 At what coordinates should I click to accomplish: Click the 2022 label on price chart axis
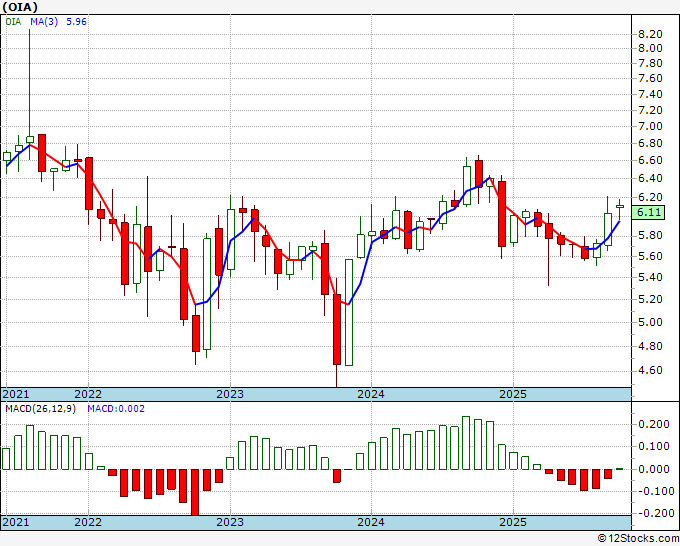click(x=88, y=394)
